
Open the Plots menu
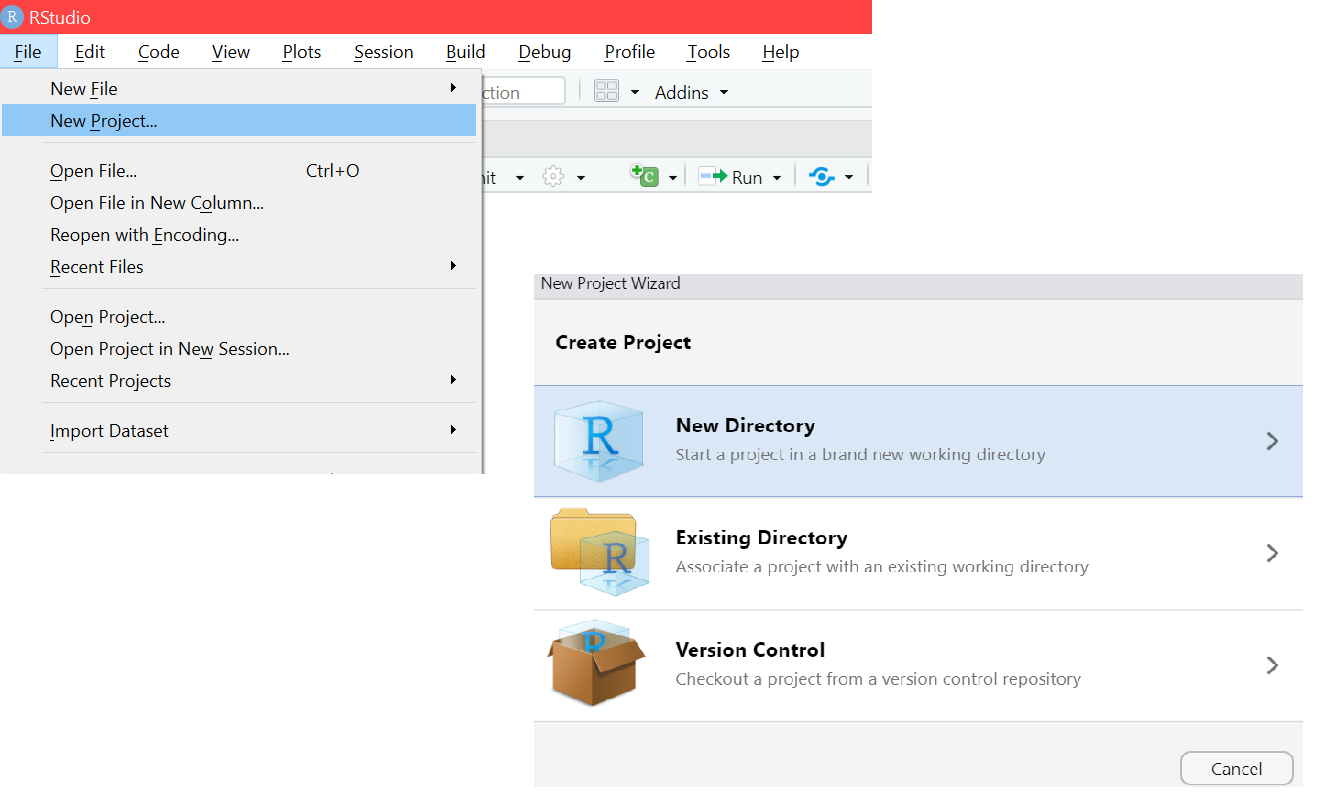pyautogui.click(x=302, y=52)
